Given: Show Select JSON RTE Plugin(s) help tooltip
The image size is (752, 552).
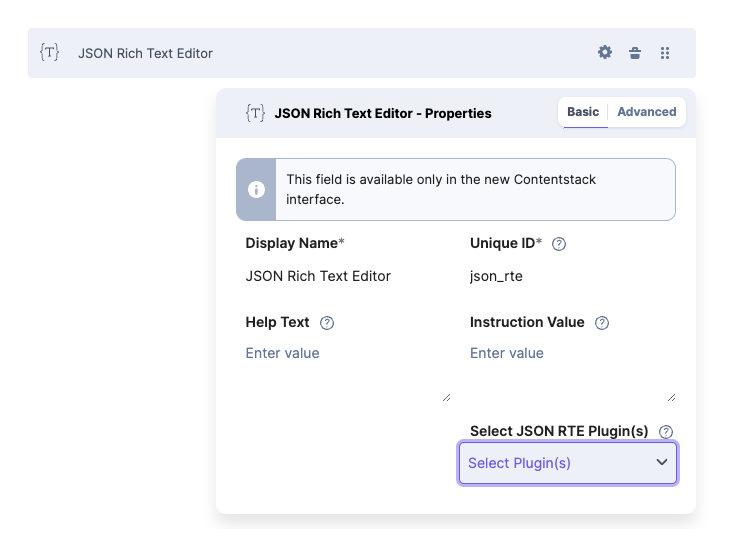Looking at the screenshot, I should tap(666, 432).
